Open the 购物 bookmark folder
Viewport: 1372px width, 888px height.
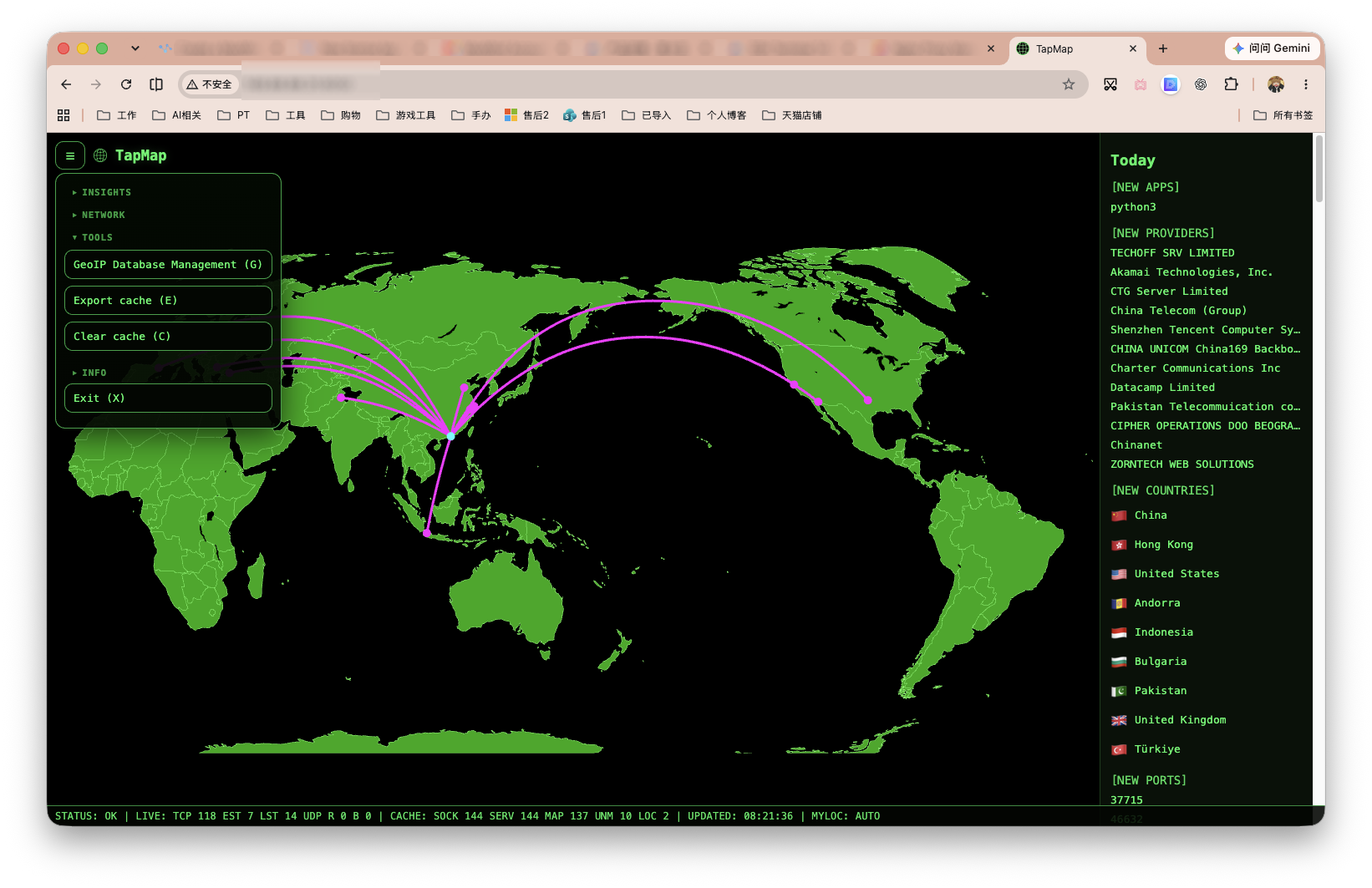pyautogui.click(x=341, y=115)
